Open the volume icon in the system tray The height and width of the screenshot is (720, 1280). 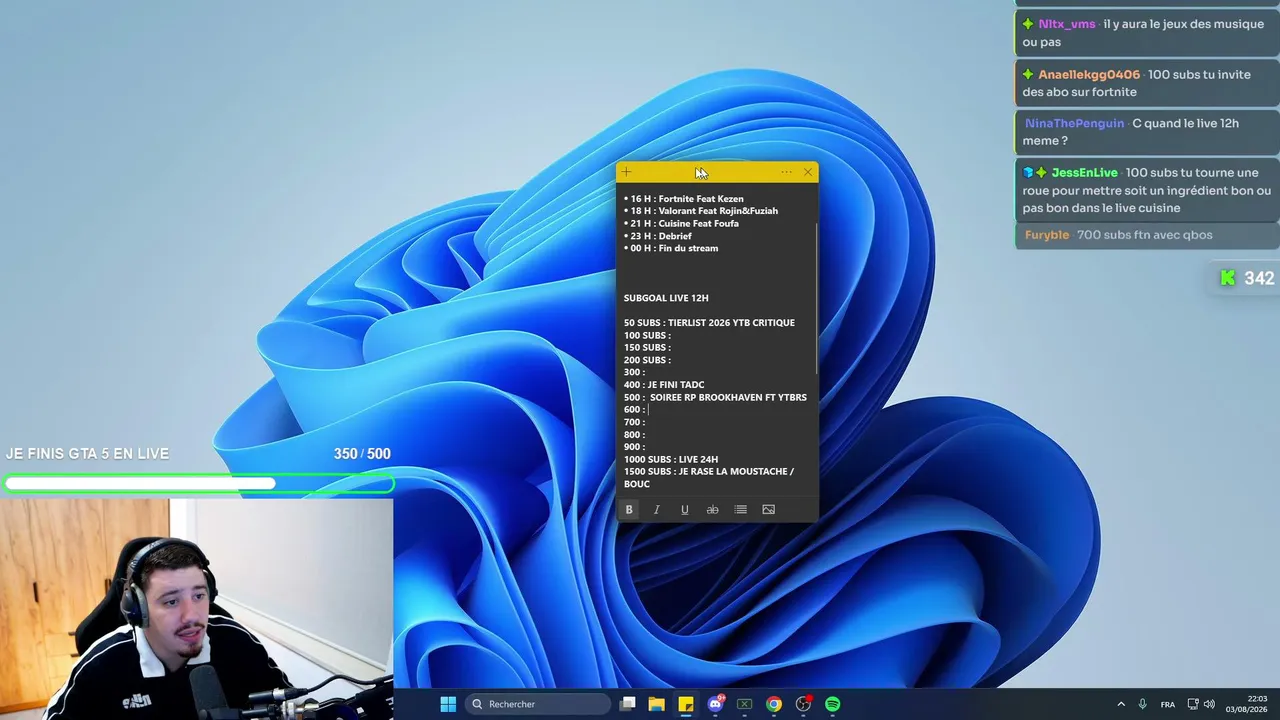1210,704
